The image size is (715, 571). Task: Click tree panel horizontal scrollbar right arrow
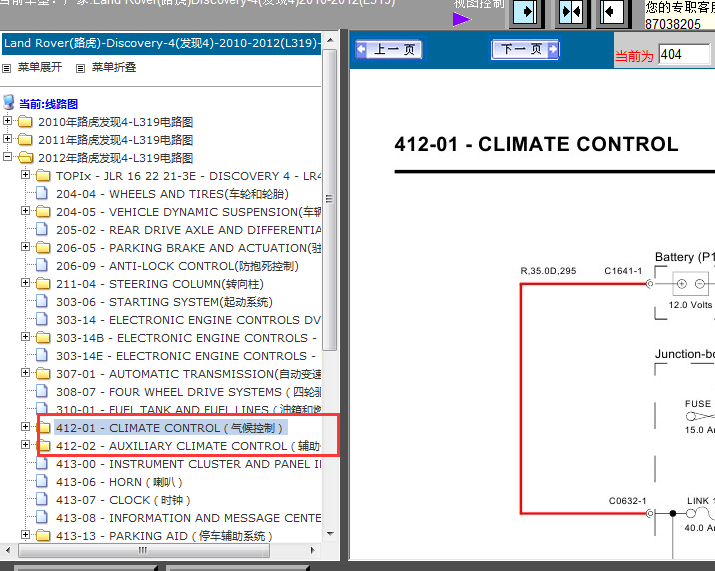(x=312, y=550)
